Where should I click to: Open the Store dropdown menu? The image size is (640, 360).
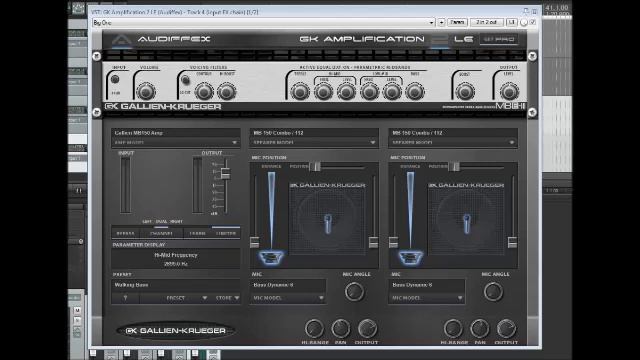pyautogui.click(x=227, y=298)
